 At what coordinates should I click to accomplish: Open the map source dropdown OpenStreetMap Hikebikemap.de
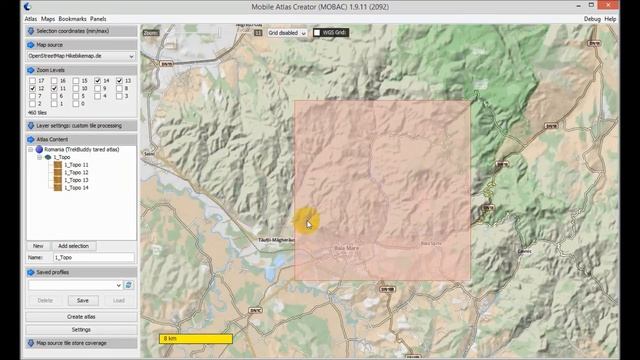pyautogui.click(x=81, y=56)
